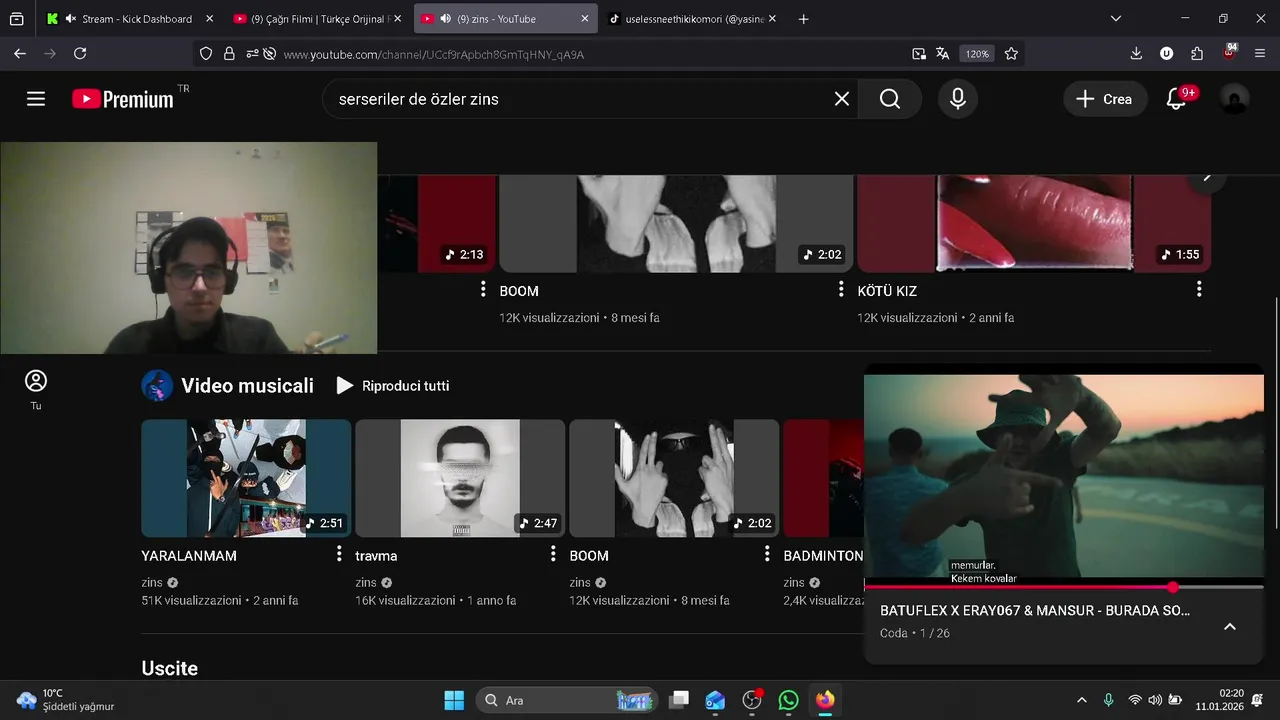Toggle microphone tray indicator
Viewport: 1280px width, 720px height.
coord(1108,700)
